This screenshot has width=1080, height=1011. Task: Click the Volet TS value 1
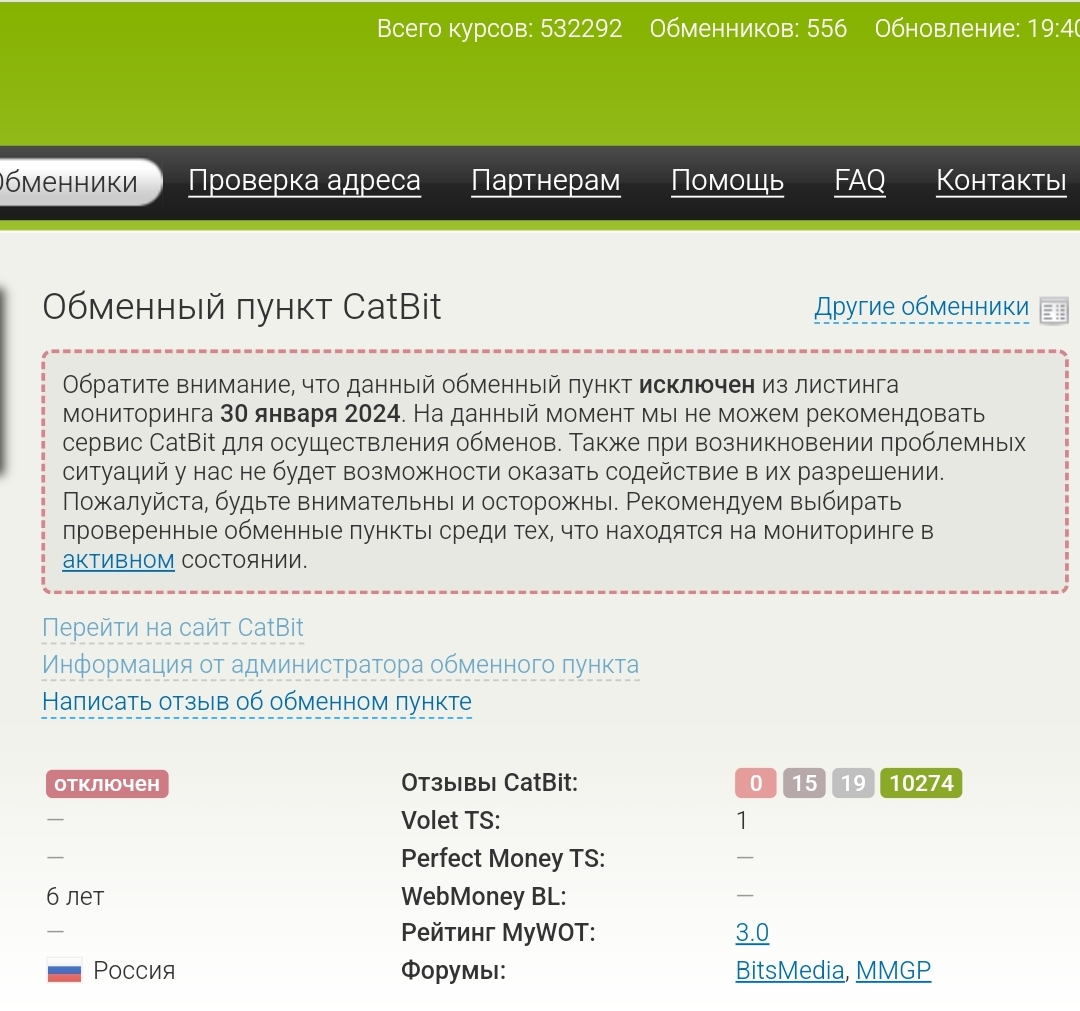(x=742, y=820)
